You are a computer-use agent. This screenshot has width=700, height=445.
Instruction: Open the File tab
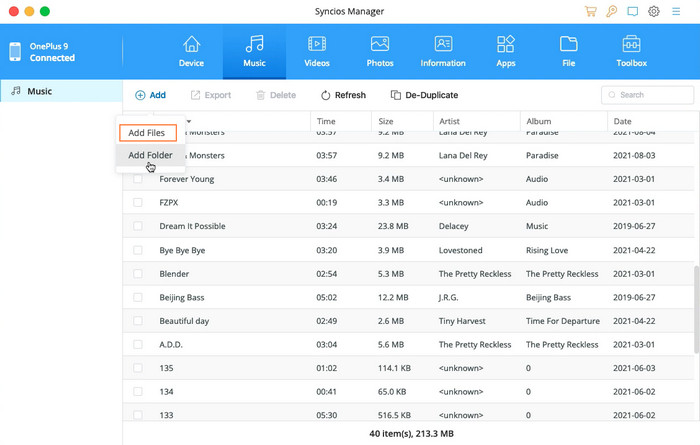point(569,51)
